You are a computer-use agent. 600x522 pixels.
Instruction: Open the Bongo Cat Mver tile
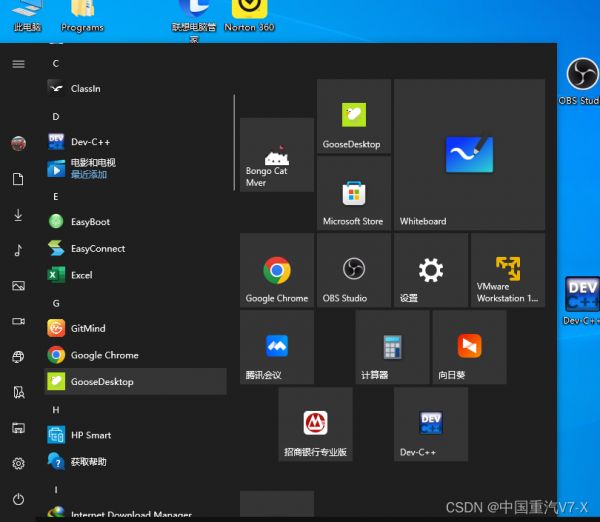(x=277, y=155)
